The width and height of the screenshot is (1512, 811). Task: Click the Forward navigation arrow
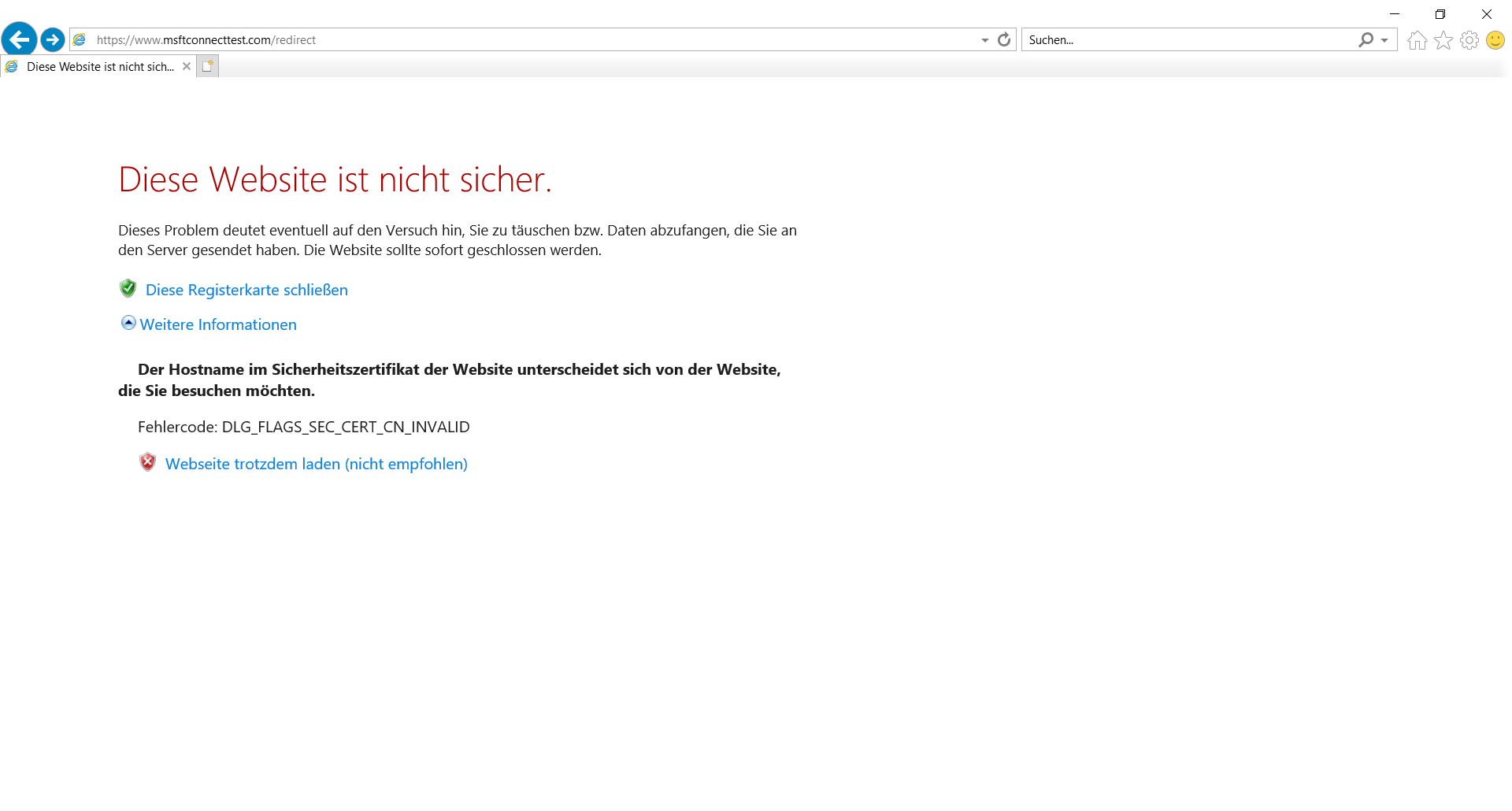pos(53,39)
